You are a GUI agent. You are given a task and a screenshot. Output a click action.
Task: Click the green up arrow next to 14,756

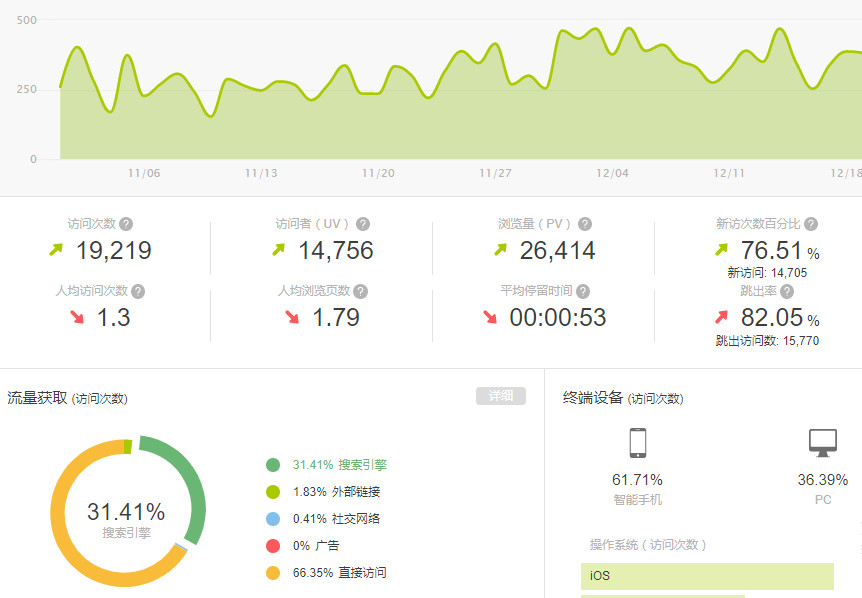point(278,250)
